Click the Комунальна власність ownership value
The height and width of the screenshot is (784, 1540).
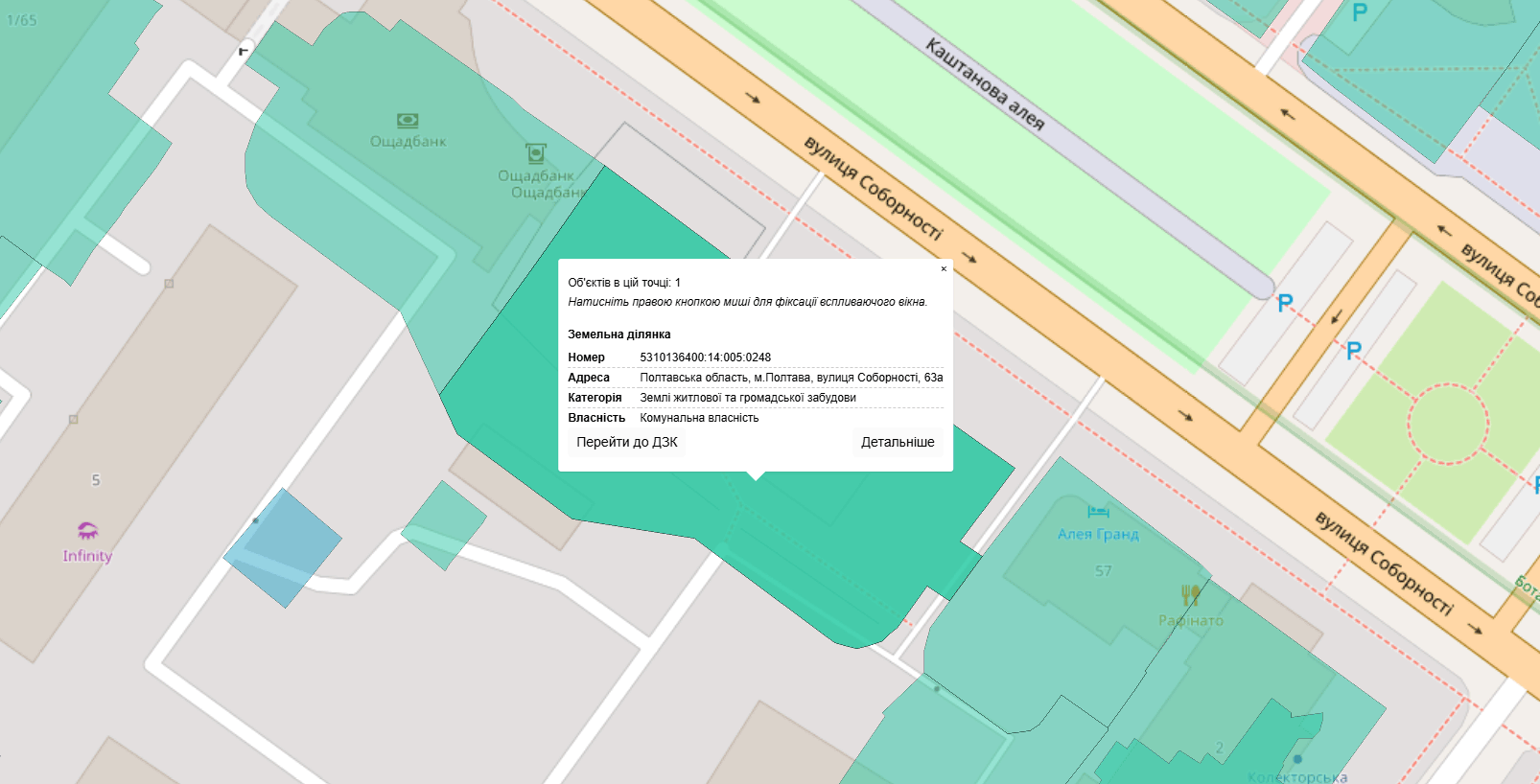[699, 418]
